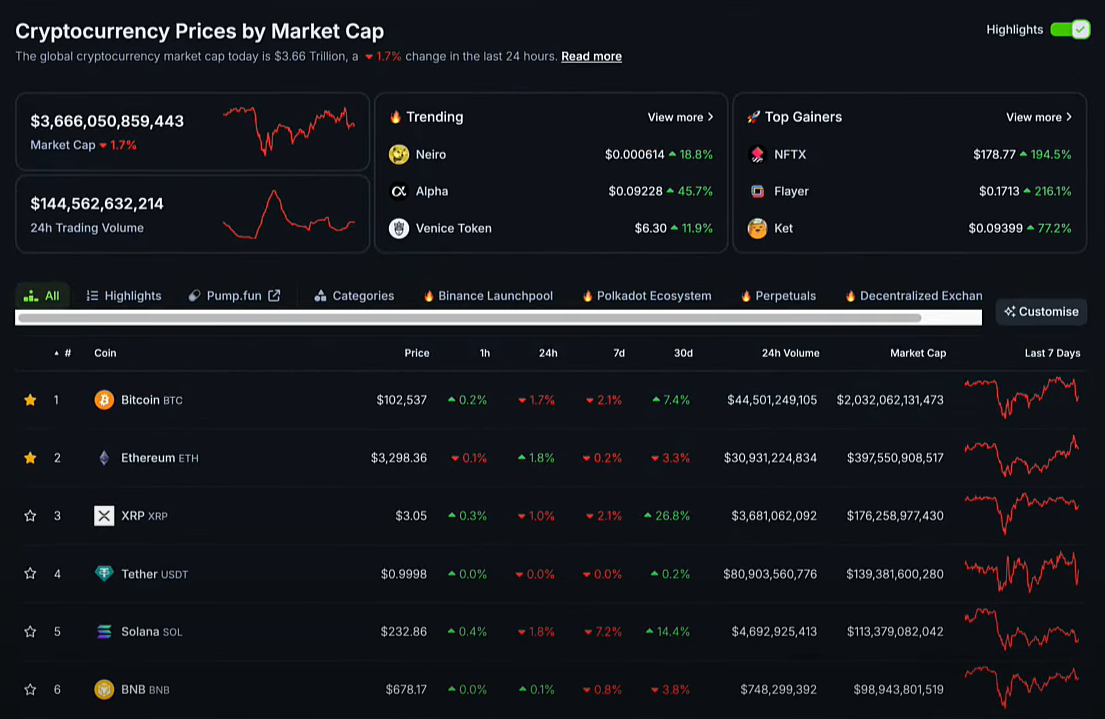Click the BNB coin logo icon
1105x719 pixels.
point(104,689)
